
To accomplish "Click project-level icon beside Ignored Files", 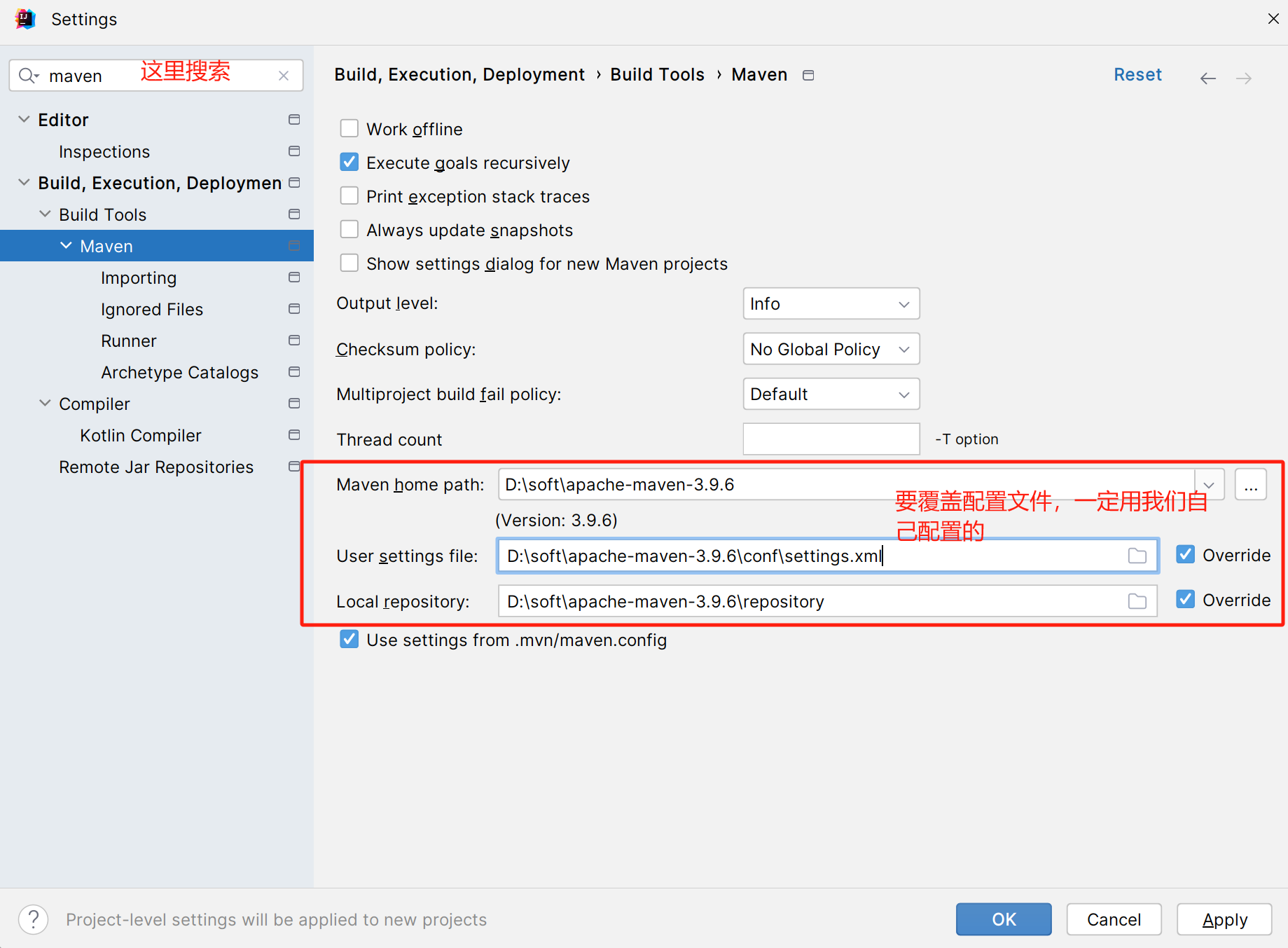I will click(x=294, y=309).
